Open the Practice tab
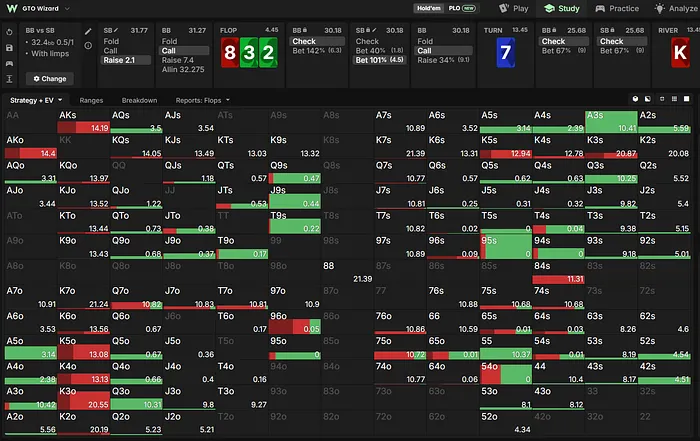Image resolution: width=700 pixels, height=441 pixels. [x=617, y=8]
